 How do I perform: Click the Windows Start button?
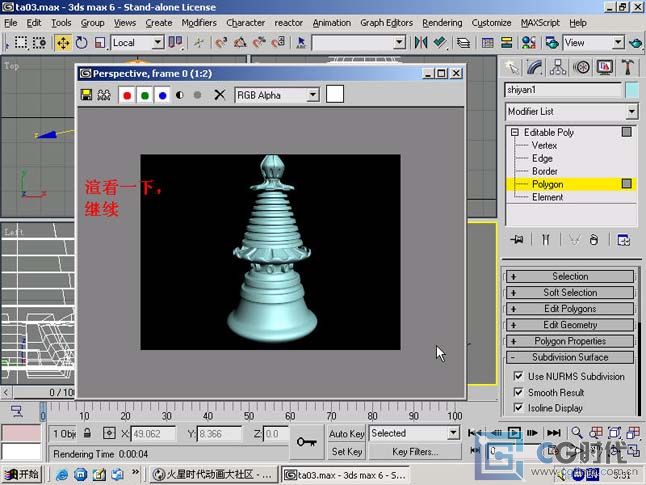pyautogui.click(x=22, y=474)
